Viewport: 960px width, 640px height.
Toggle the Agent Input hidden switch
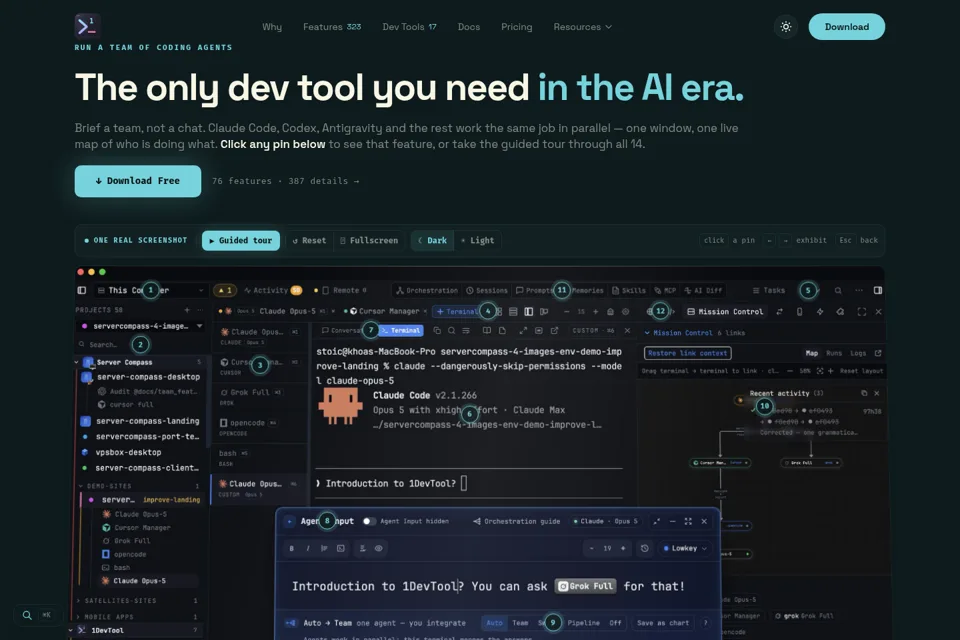(369, 521)
